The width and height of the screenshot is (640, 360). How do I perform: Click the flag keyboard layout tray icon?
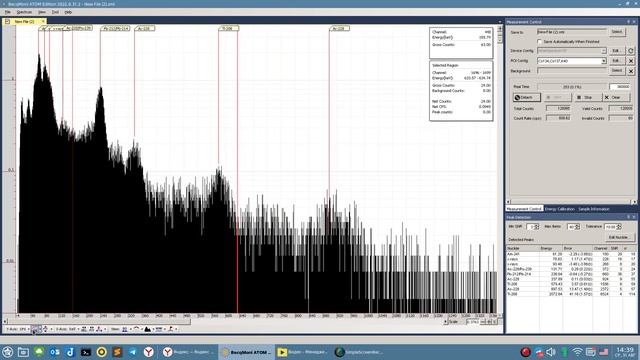604,352
